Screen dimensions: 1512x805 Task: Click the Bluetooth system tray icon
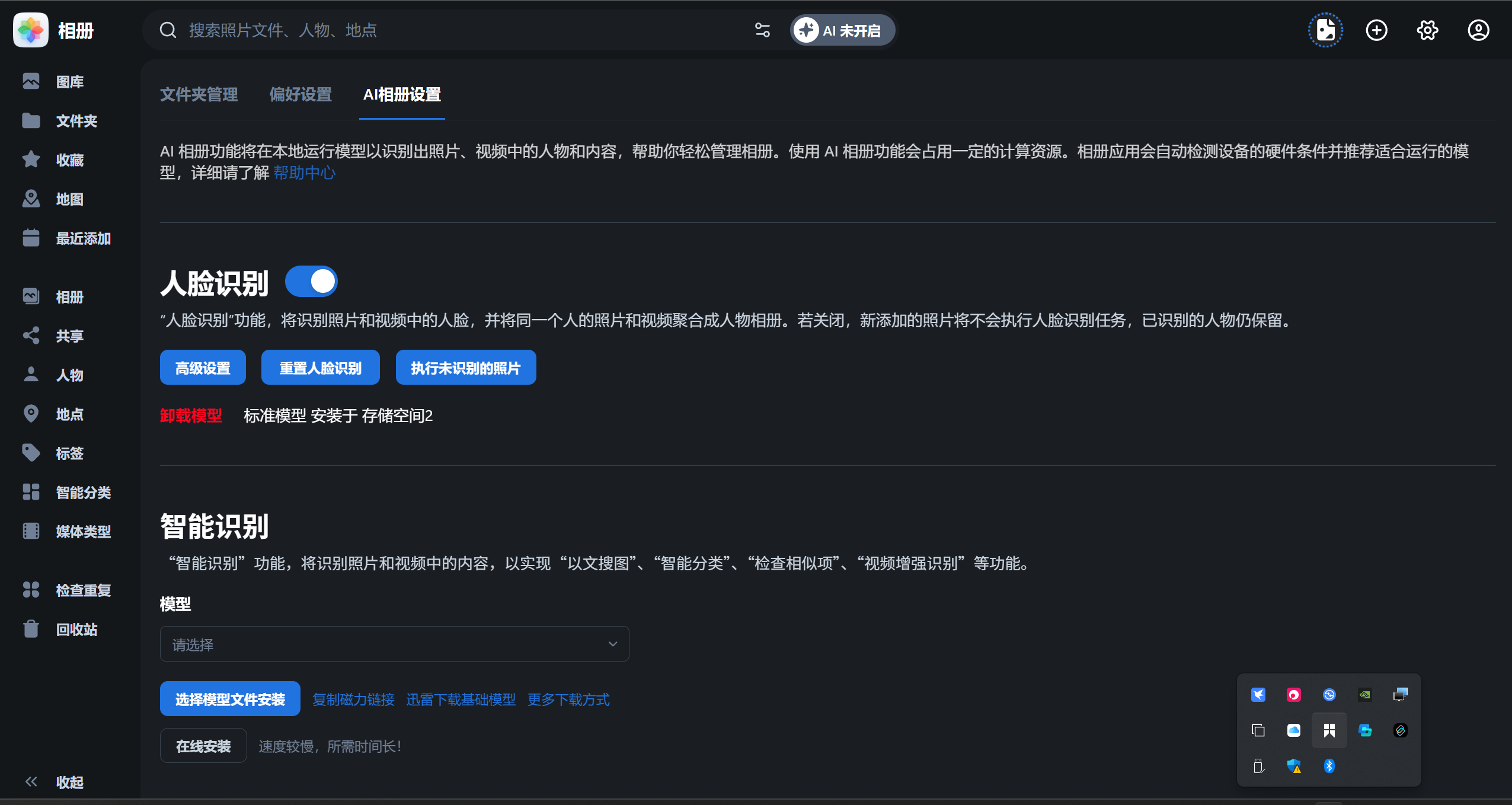(1329, 766)
